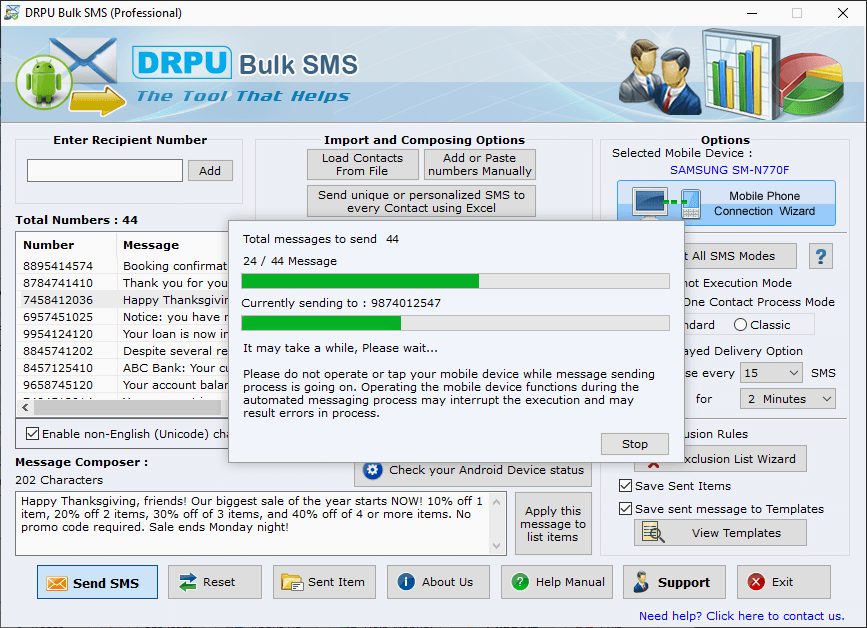Click the All SMS Modes button
The height and width of the screenshot is (628, 867).
click(x=738, y=256)
